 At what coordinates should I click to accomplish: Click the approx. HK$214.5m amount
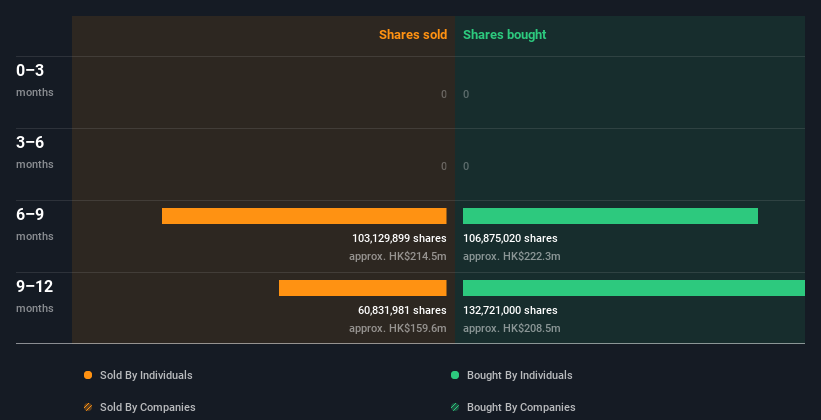click(398, 257)
